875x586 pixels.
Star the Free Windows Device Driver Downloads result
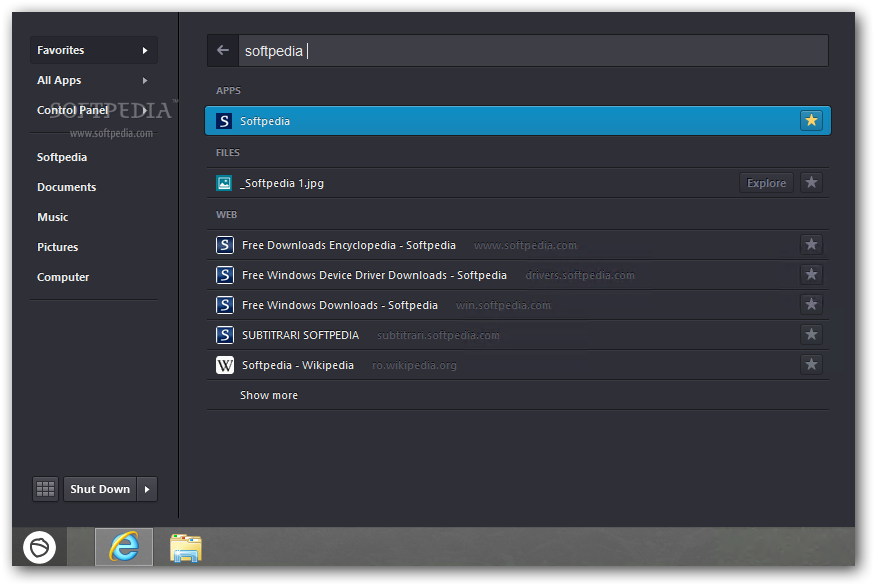click(x=811, y=275)
